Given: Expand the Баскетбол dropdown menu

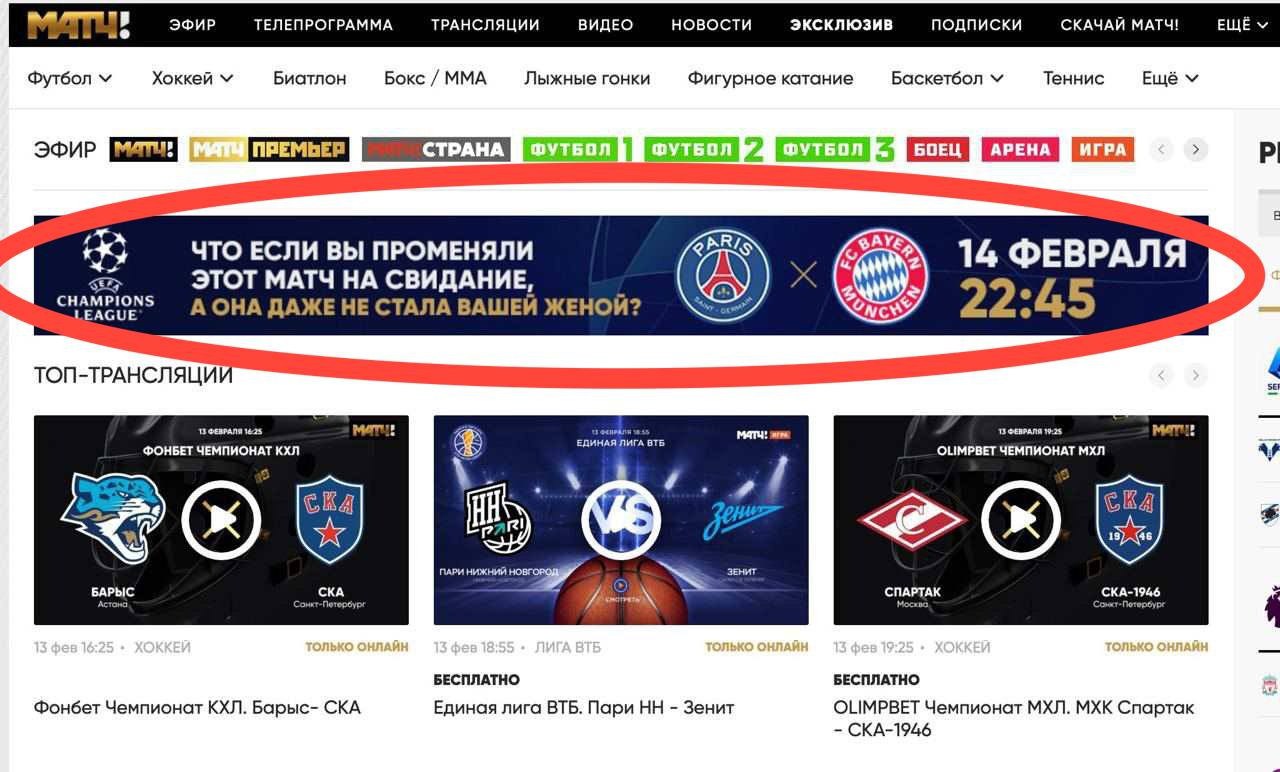Looking at the screenshot, I should (x=948, y=78).
